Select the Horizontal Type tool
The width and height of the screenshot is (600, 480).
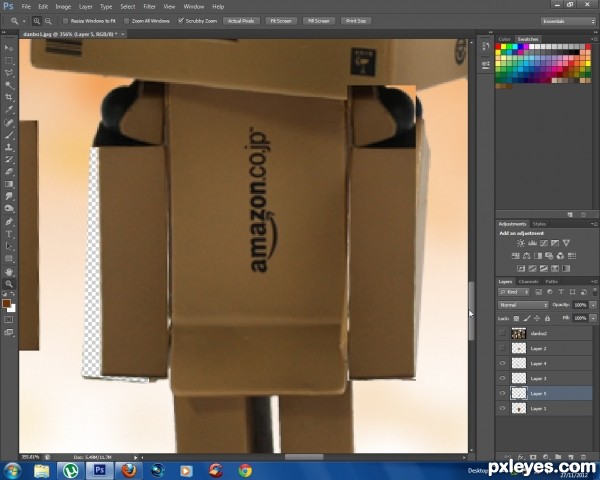[x=9, y=234]
